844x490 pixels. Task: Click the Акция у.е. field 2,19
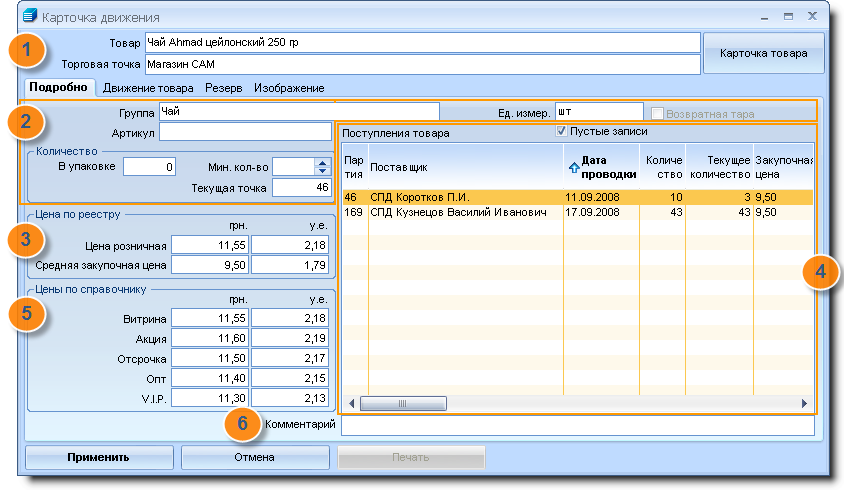point(290,338)
